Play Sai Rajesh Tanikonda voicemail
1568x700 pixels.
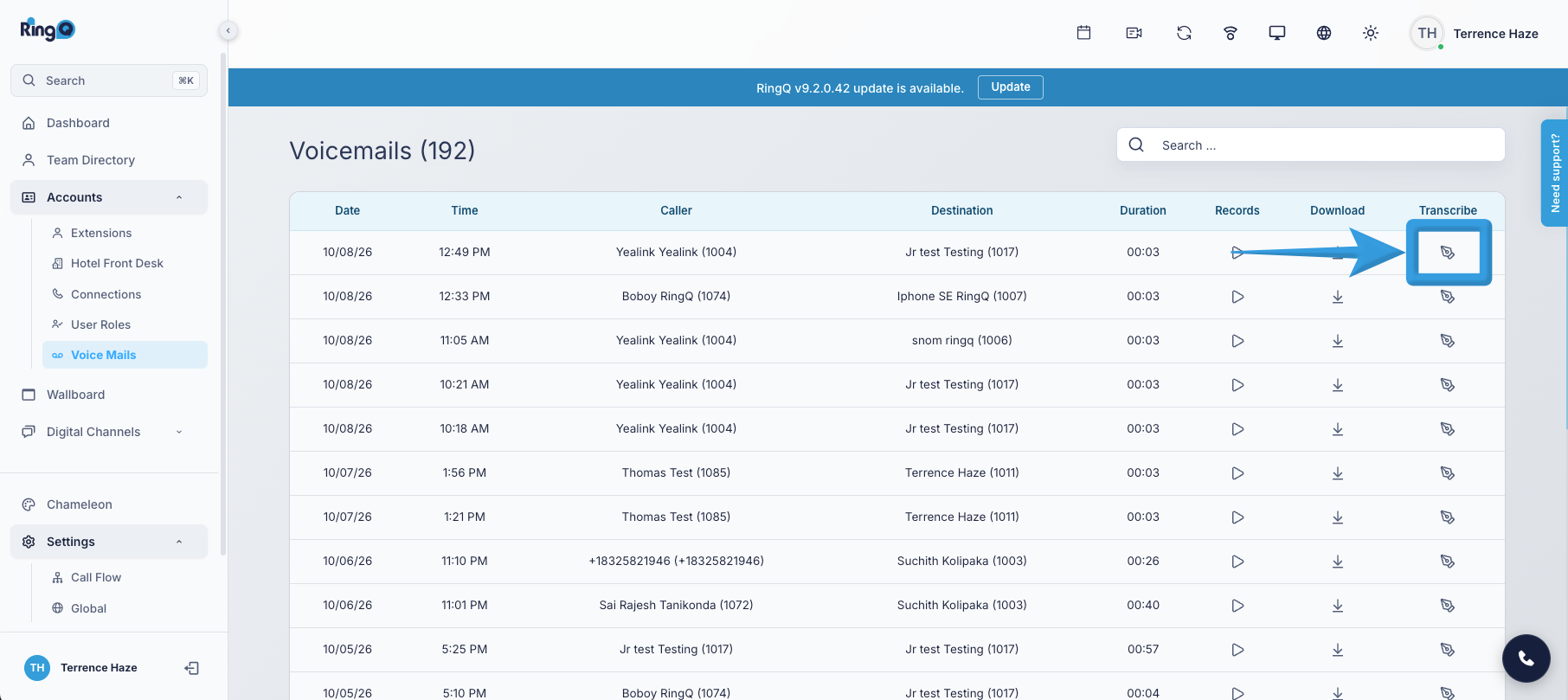(x=1237, y=606)
